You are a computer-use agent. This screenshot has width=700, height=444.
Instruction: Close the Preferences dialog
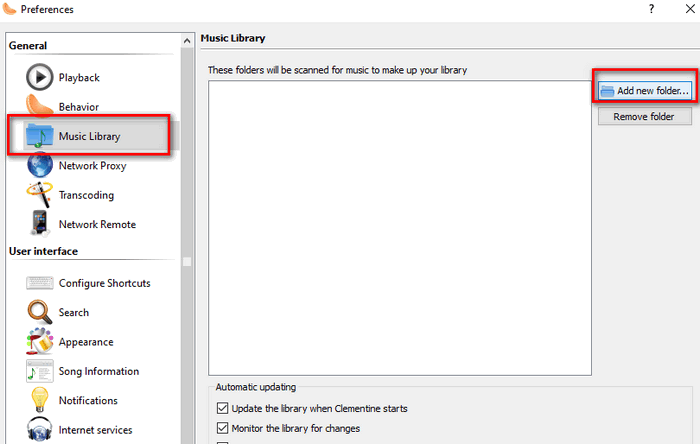point(690,9)
